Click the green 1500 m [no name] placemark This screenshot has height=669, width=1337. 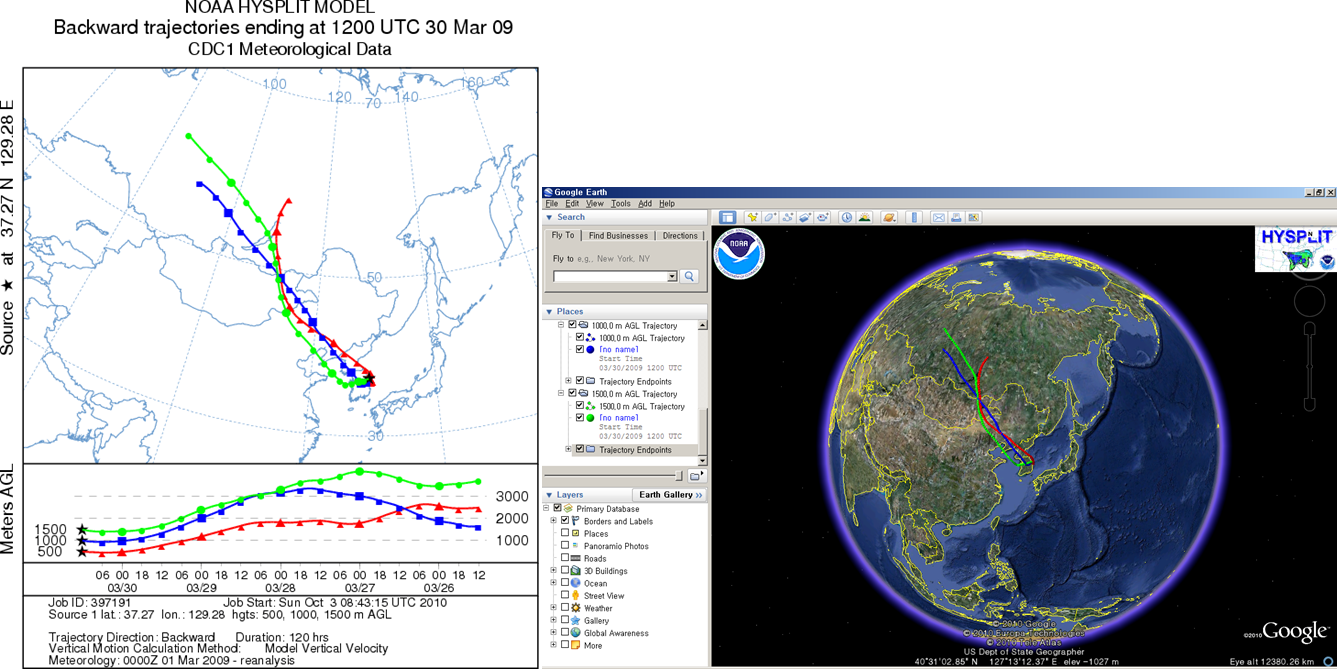click(590, 418)
